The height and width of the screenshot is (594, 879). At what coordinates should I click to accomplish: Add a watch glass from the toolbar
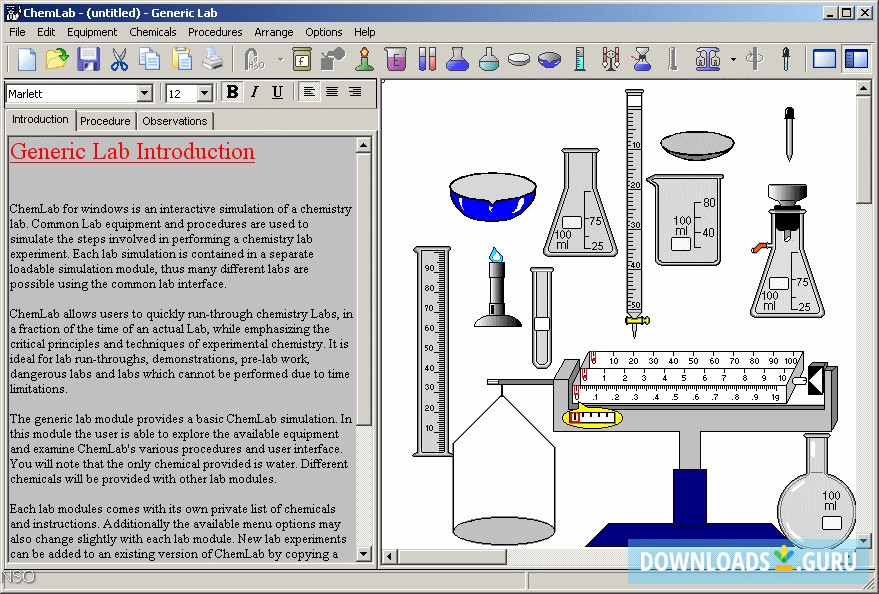pos(519,59)
